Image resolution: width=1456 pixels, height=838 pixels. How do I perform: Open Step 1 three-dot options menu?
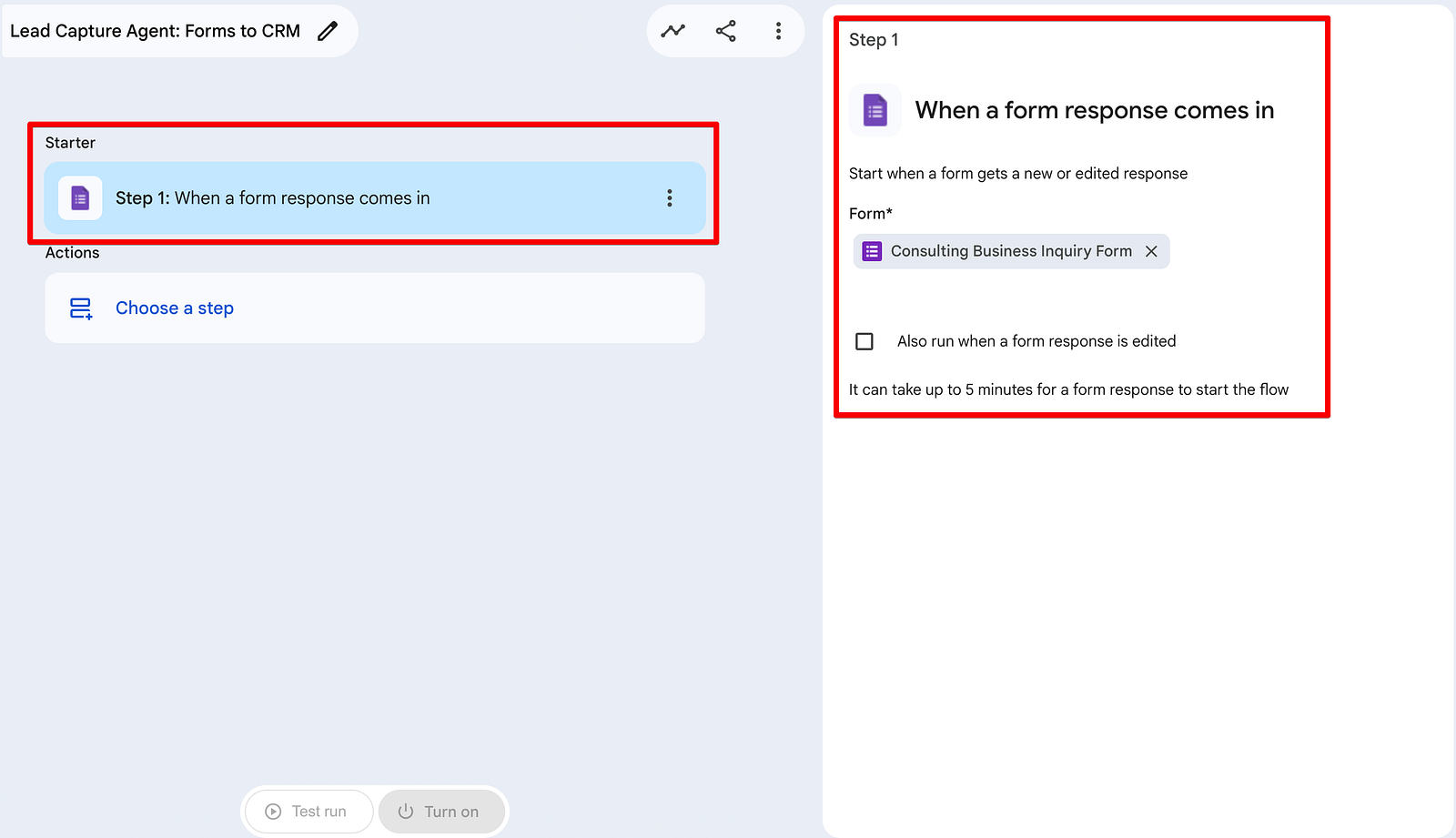(670, 198)
